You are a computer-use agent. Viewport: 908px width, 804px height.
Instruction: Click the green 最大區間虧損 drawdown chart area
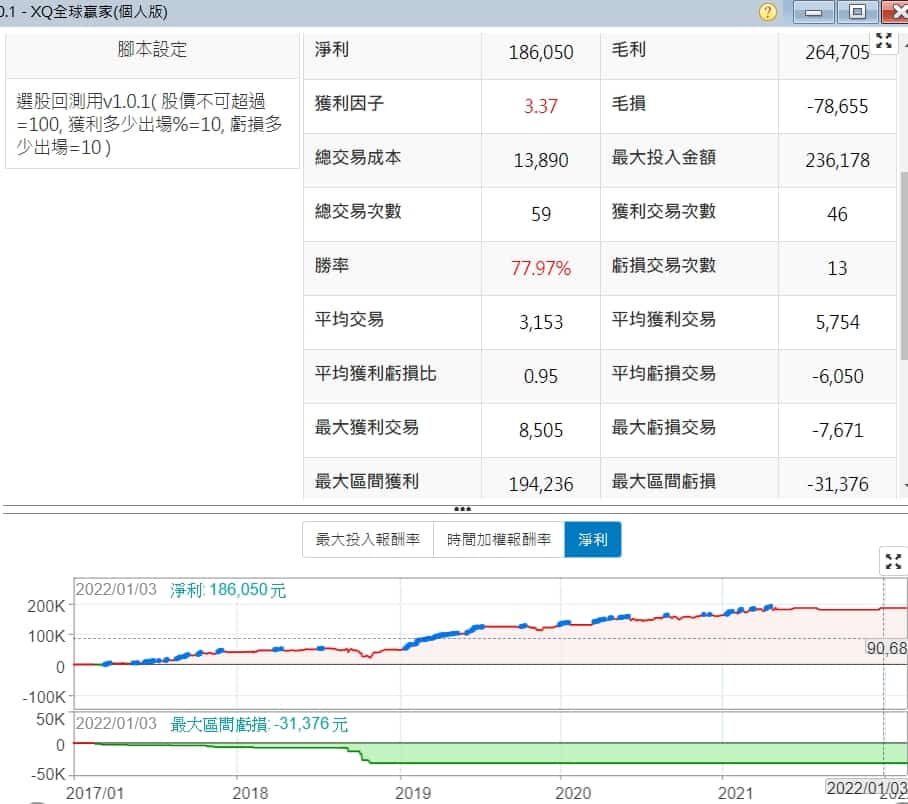pos(600,753)
